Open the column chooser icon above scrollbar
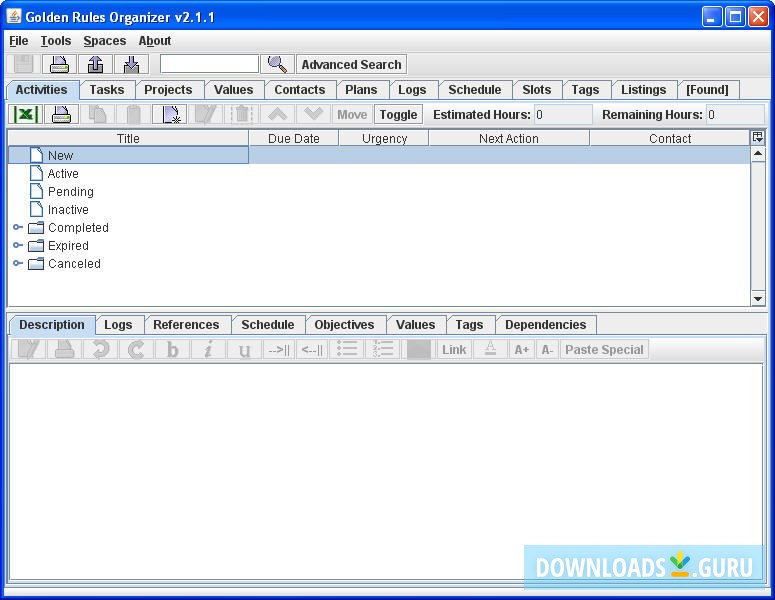Image resolution: width=775 pixels, height=600 pixels. [758, 137]
